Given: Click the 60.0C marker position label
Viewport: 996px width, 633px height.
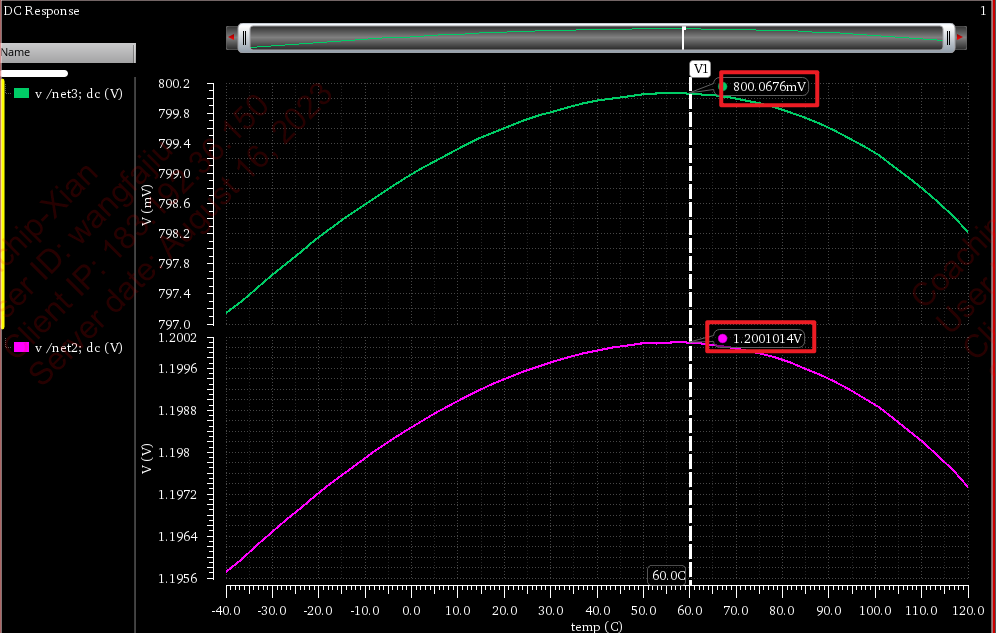Looking at the screenshot, I should 668,575.
